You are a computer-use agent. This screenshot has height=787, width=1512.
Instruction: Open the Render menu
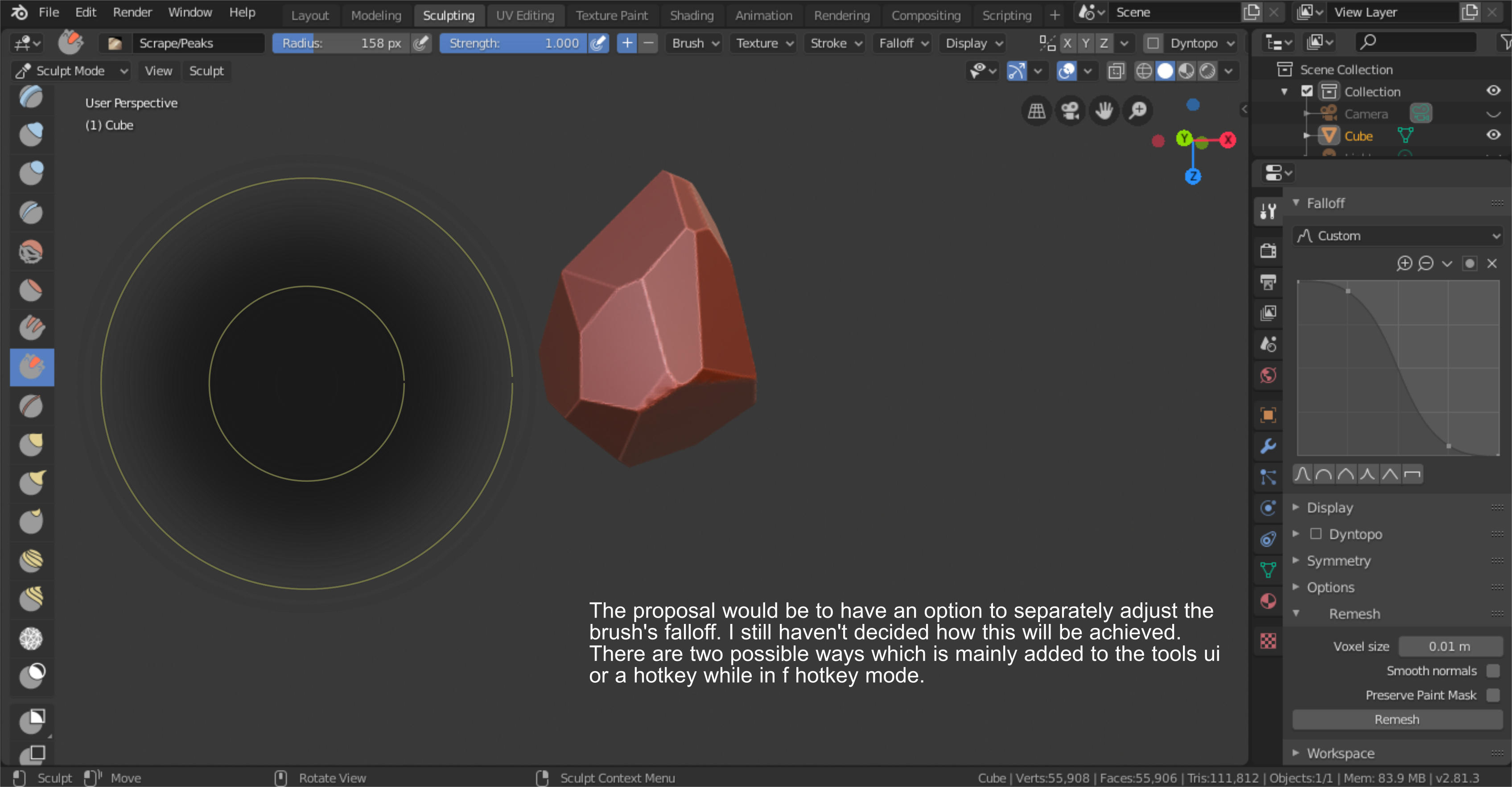tap(132, 12)
